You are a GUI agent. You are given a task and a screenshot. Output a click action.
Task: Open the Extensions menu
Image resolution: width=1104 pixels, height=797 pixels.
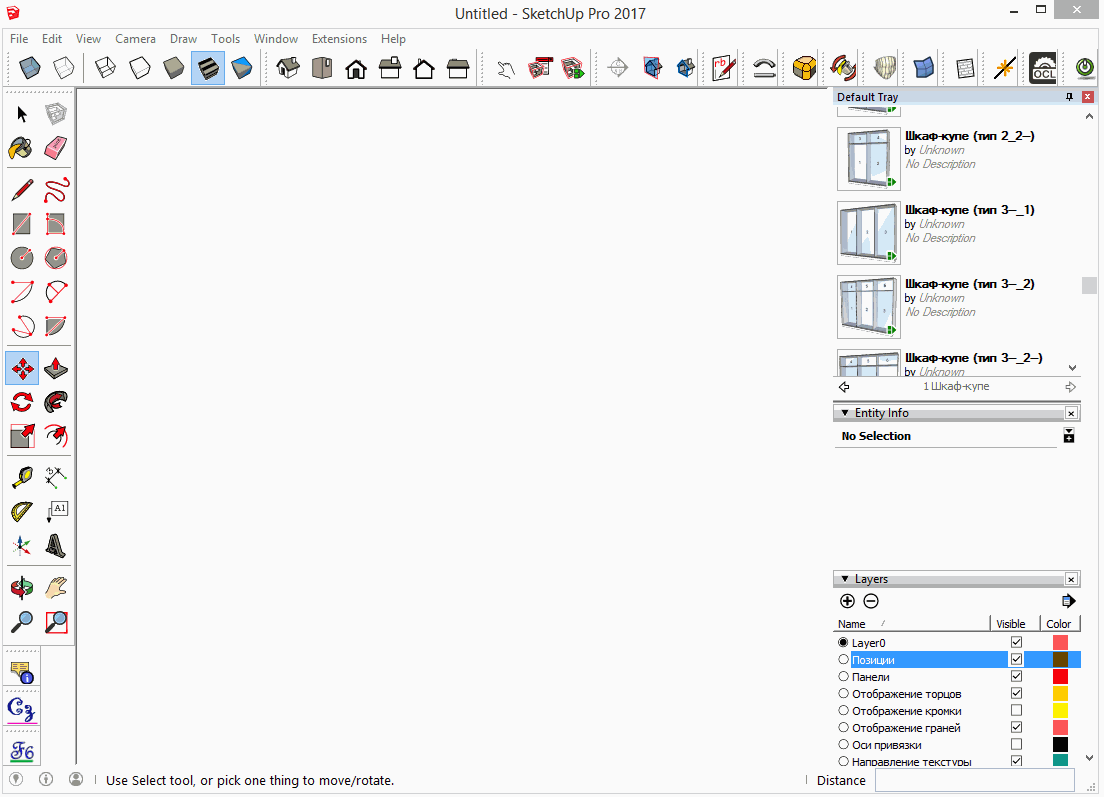pyautogui.click(x=339, y=39)
